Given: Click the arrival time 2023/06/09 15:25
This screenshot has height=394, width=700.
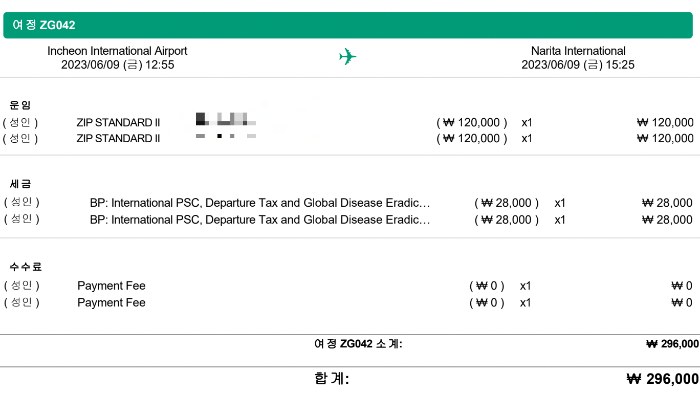Looking at the screenshot, I should click(578, 65).
